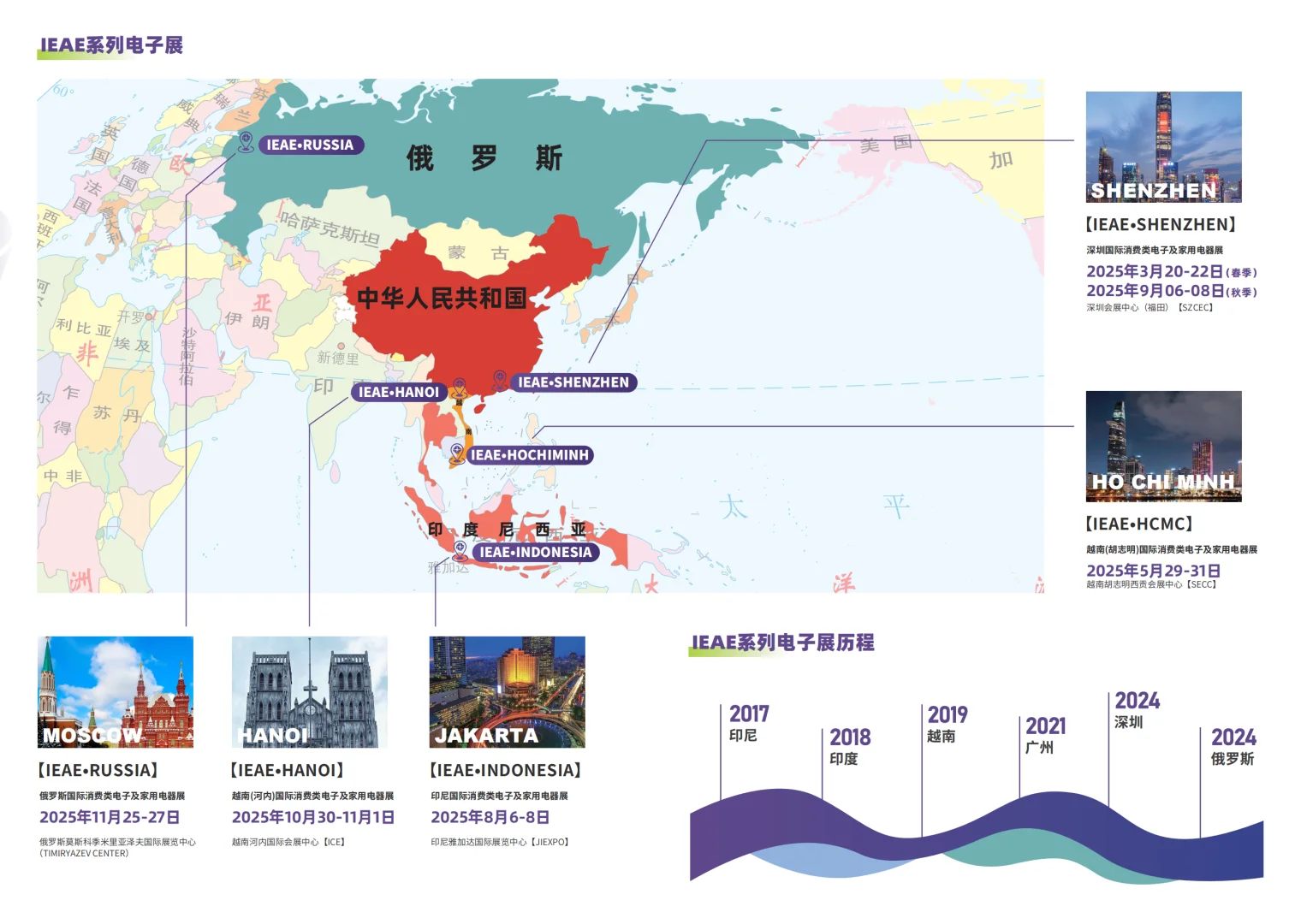Screen dimensions: 1301x924
Task: Open the MOSCOW city photo
Action: (116, 692)
